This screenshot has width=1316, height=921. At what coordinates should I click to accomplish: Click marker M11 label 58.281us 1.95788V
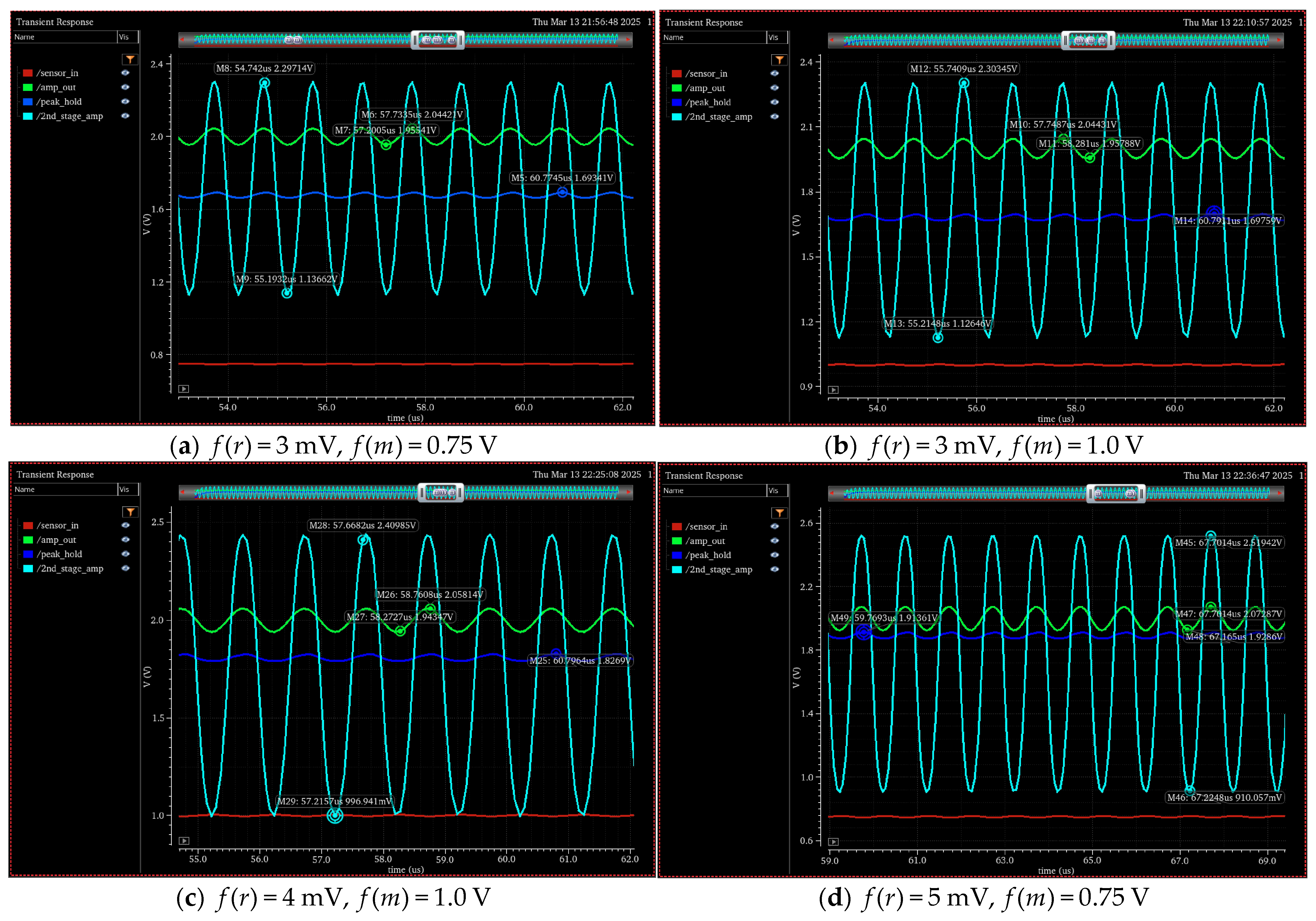(1090, 143)
